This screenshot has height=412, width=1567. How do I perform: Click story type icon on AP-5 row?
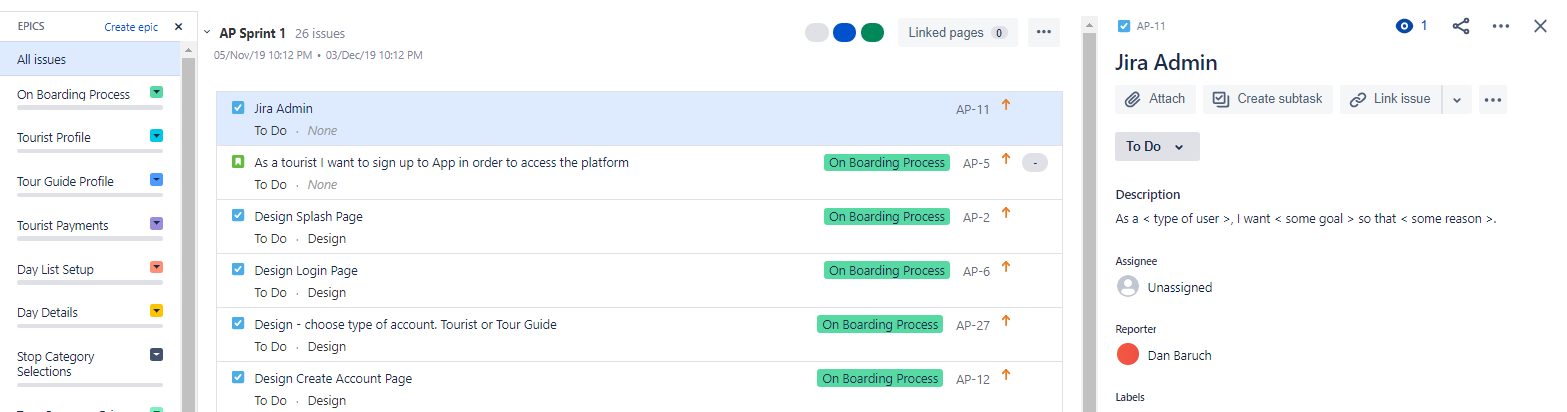point(238,162)
